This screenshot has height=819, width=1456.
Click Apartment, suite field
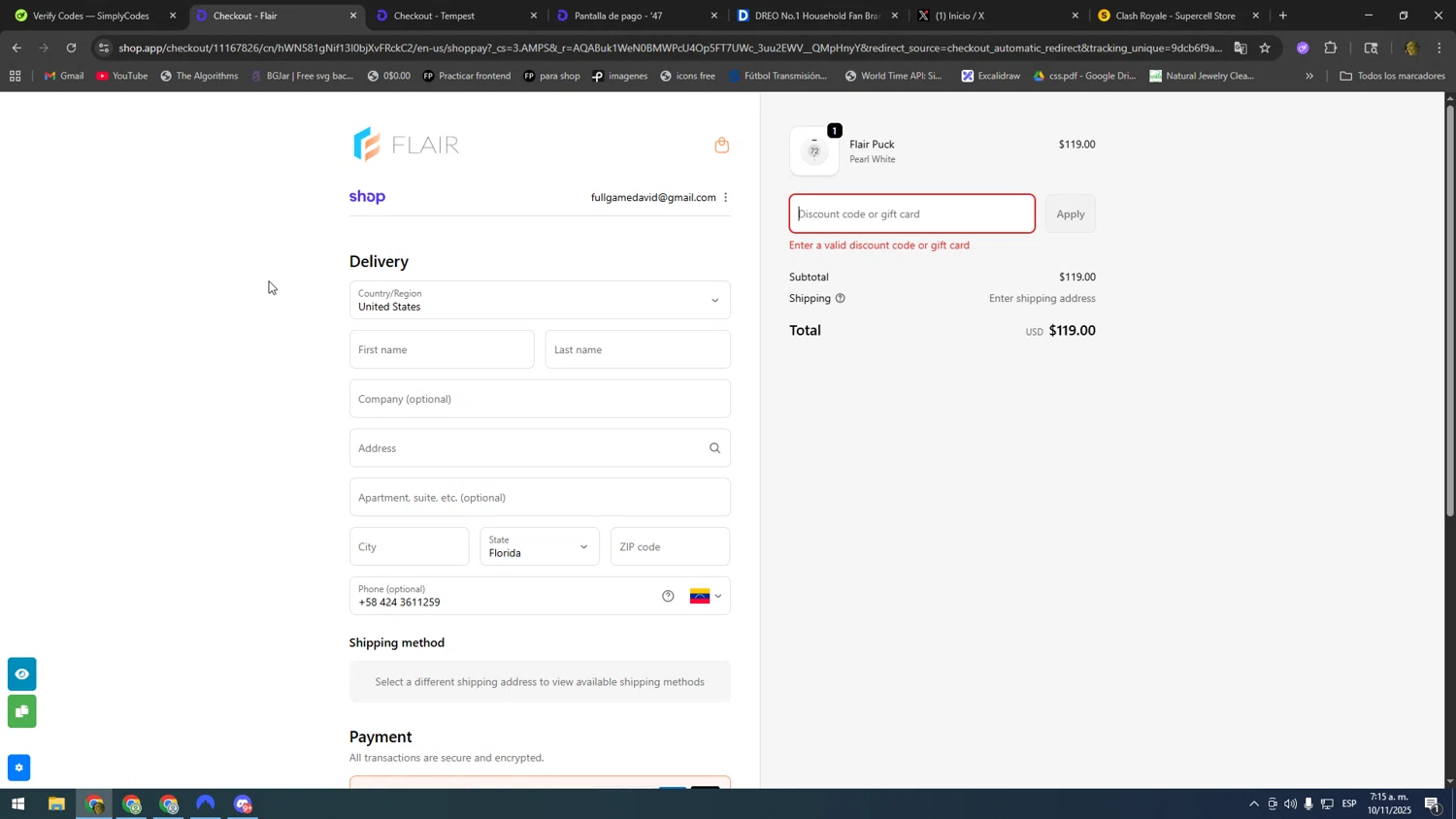coord(540,498)
